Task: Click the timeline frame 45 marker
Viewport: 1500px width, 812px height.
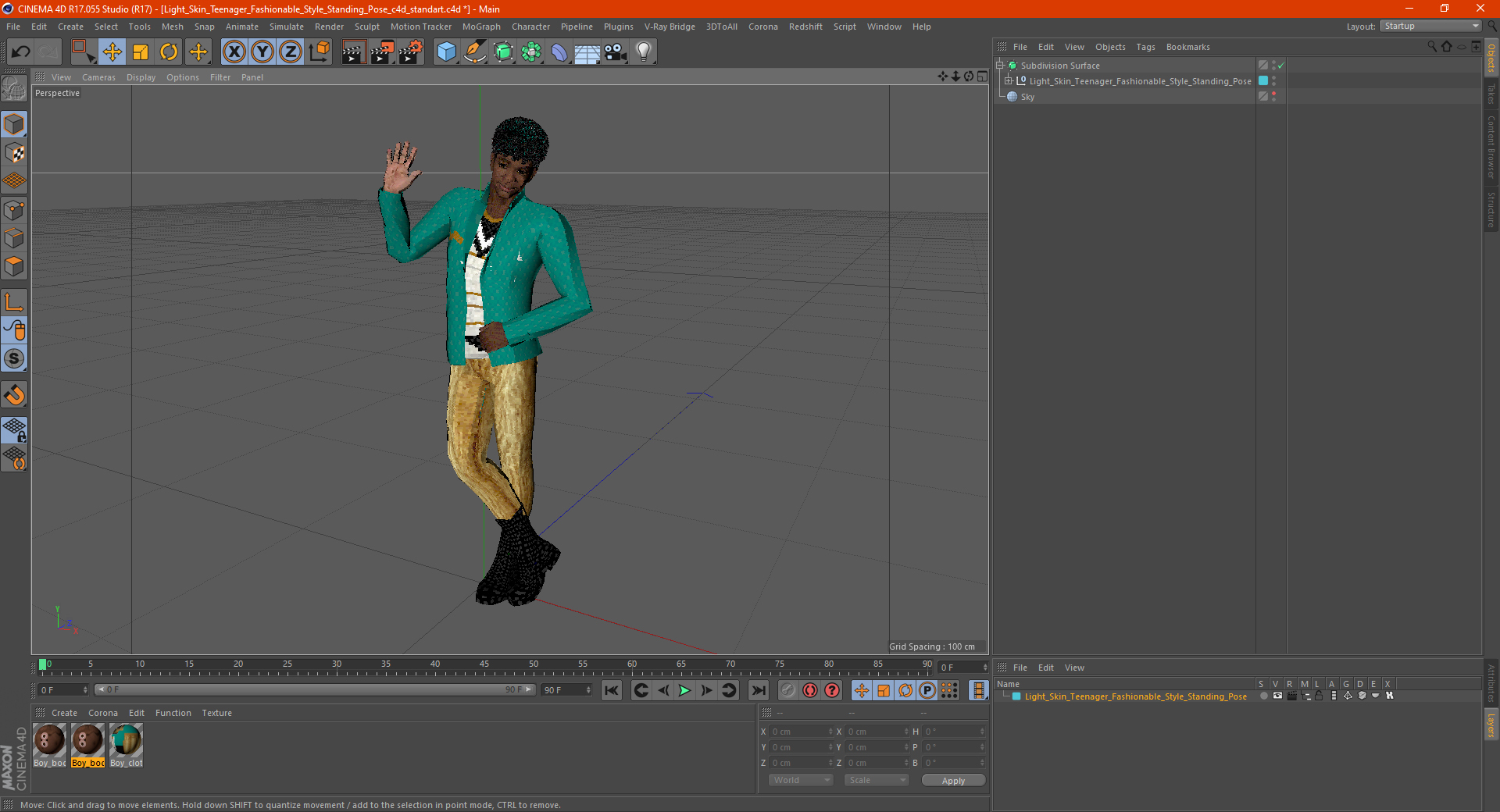Action: point(484,666)
